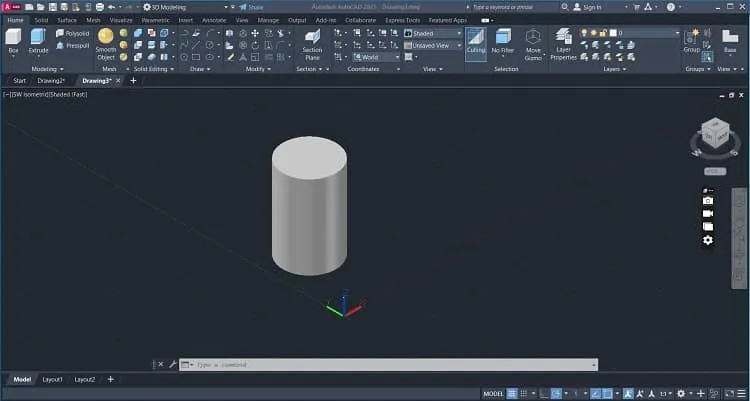The height and width of the screenshot is (401, 750).
Task: Open the Shaded visual style dropdown
Action: click(433, 33)
